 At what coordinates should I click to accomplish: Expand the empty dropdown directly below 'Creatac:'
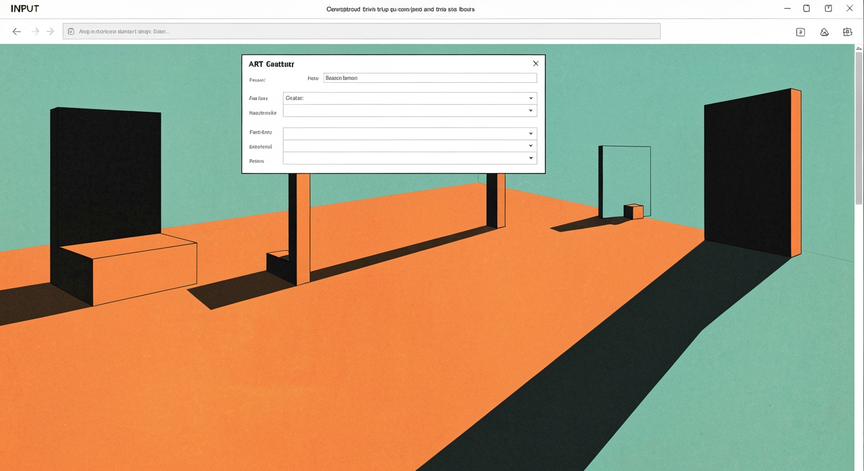[410, 111]
